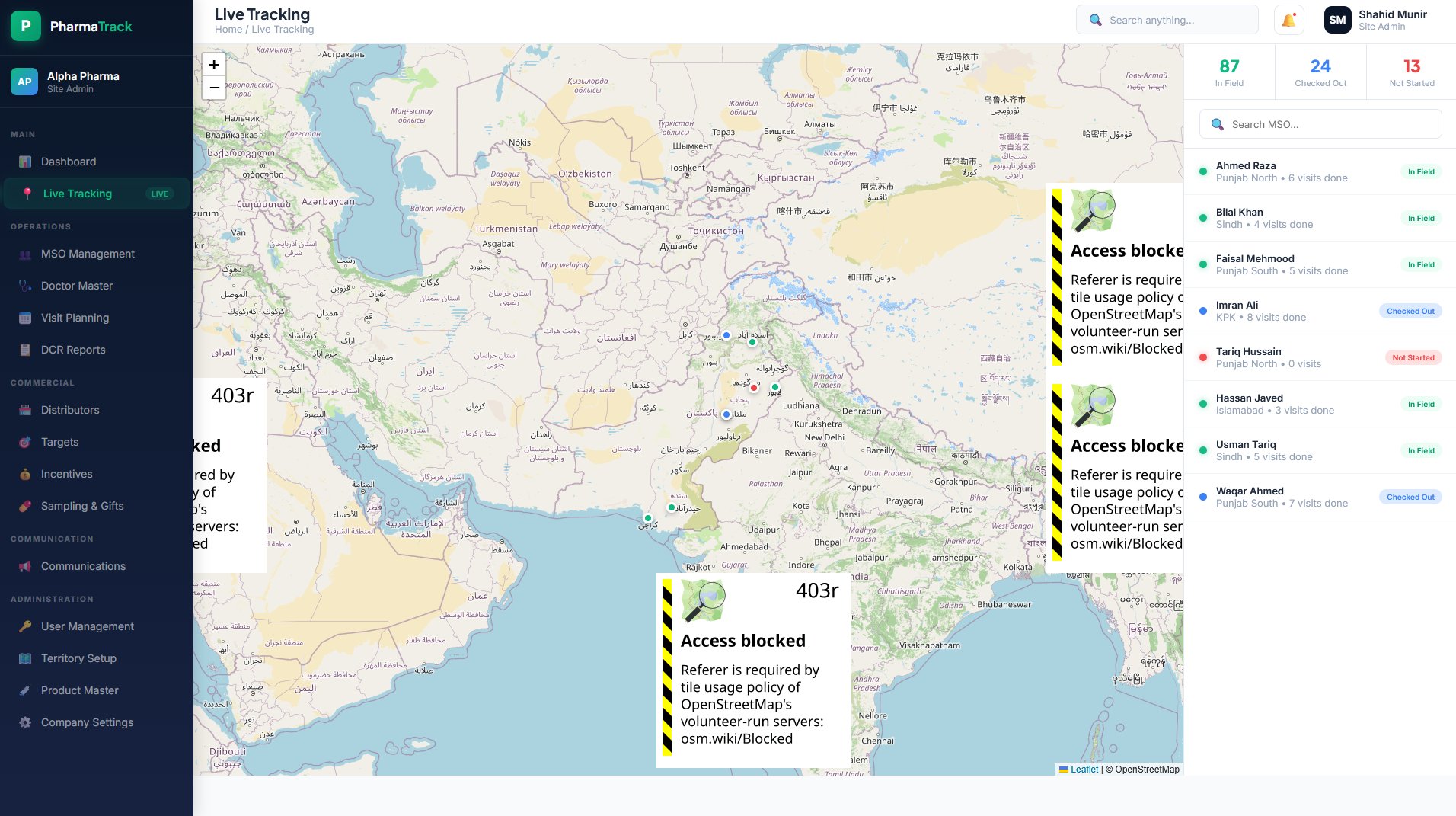Open the Doctor Master stethoscope icon
Screen dimensions: 1456x816
tap(25, 286)
